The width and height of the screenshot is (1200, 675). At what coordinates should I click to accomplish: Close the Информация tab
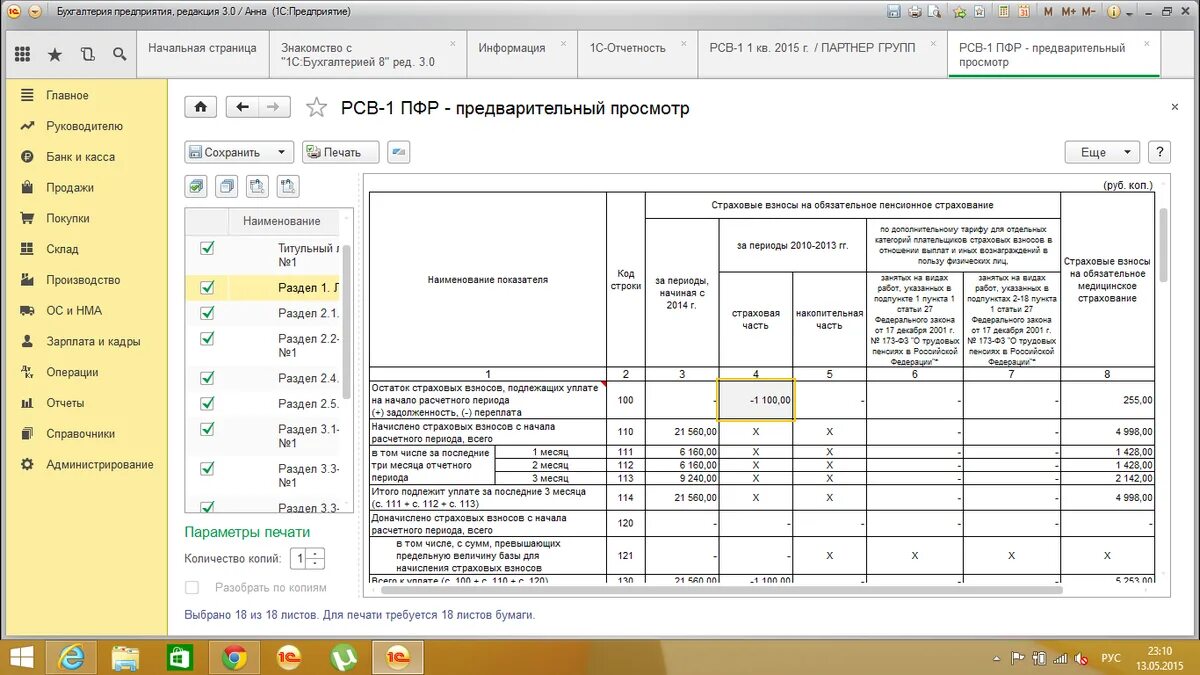click(562, 44)
